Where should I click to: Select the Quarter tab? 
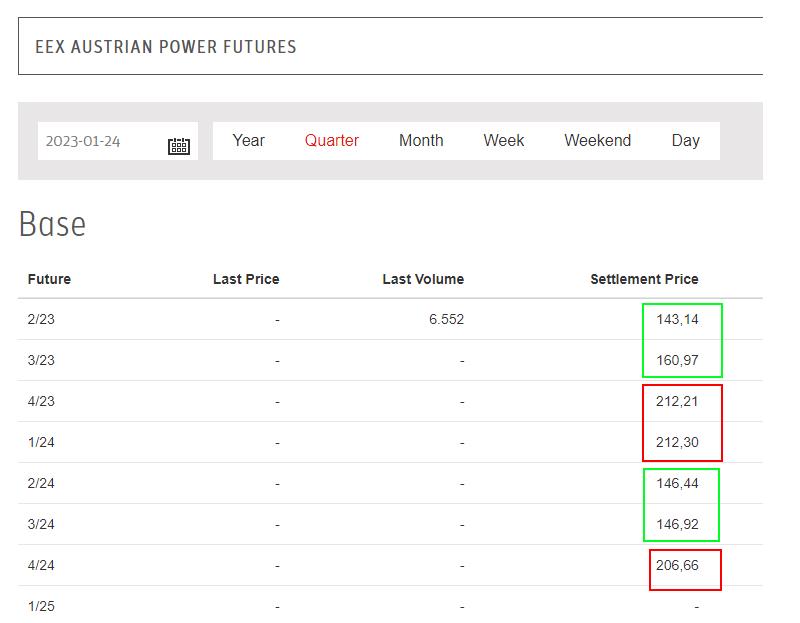[x=332, y=140]
